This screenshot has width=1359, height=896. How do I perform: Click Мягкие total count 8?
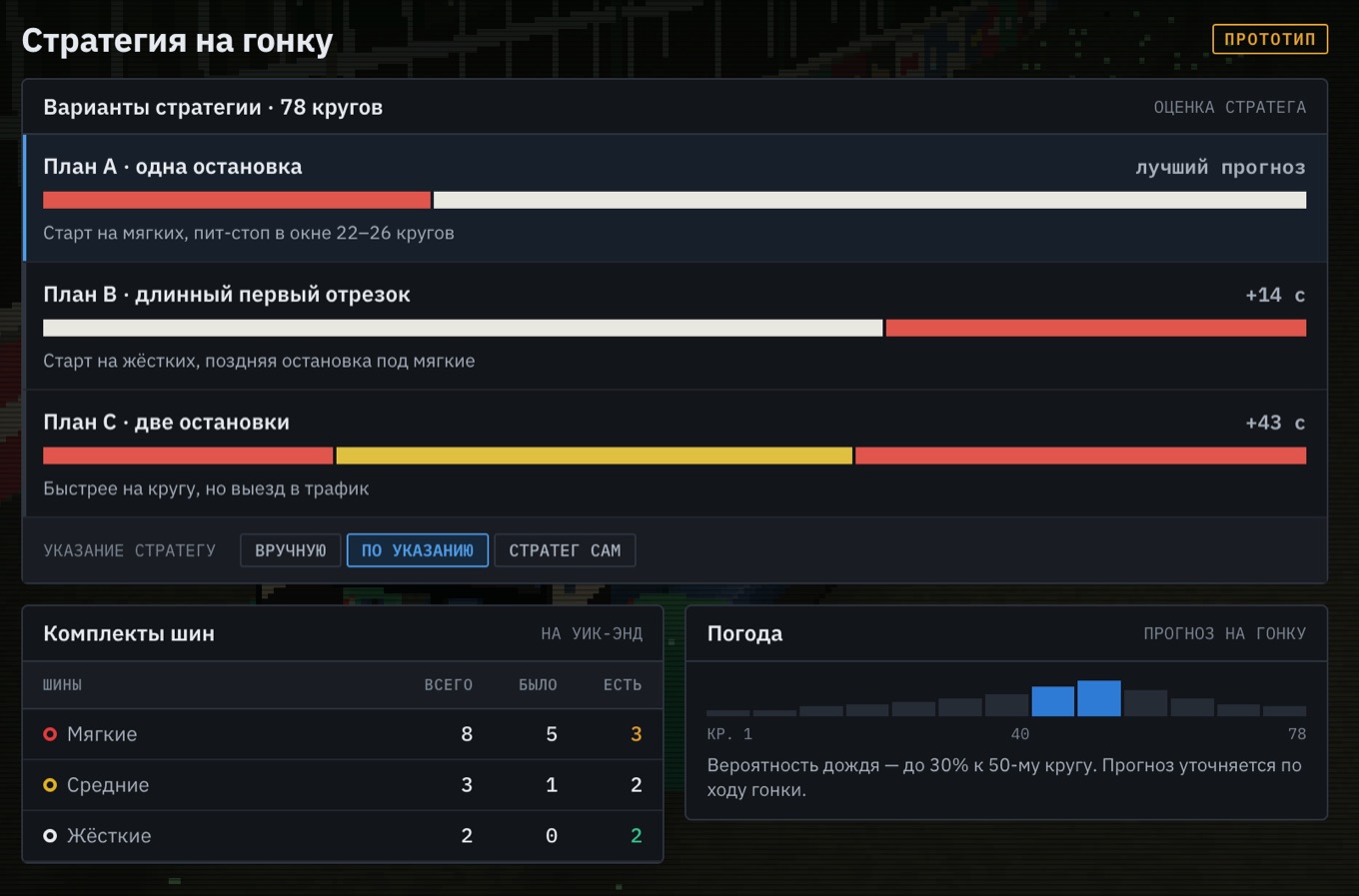tap(467, 734)
